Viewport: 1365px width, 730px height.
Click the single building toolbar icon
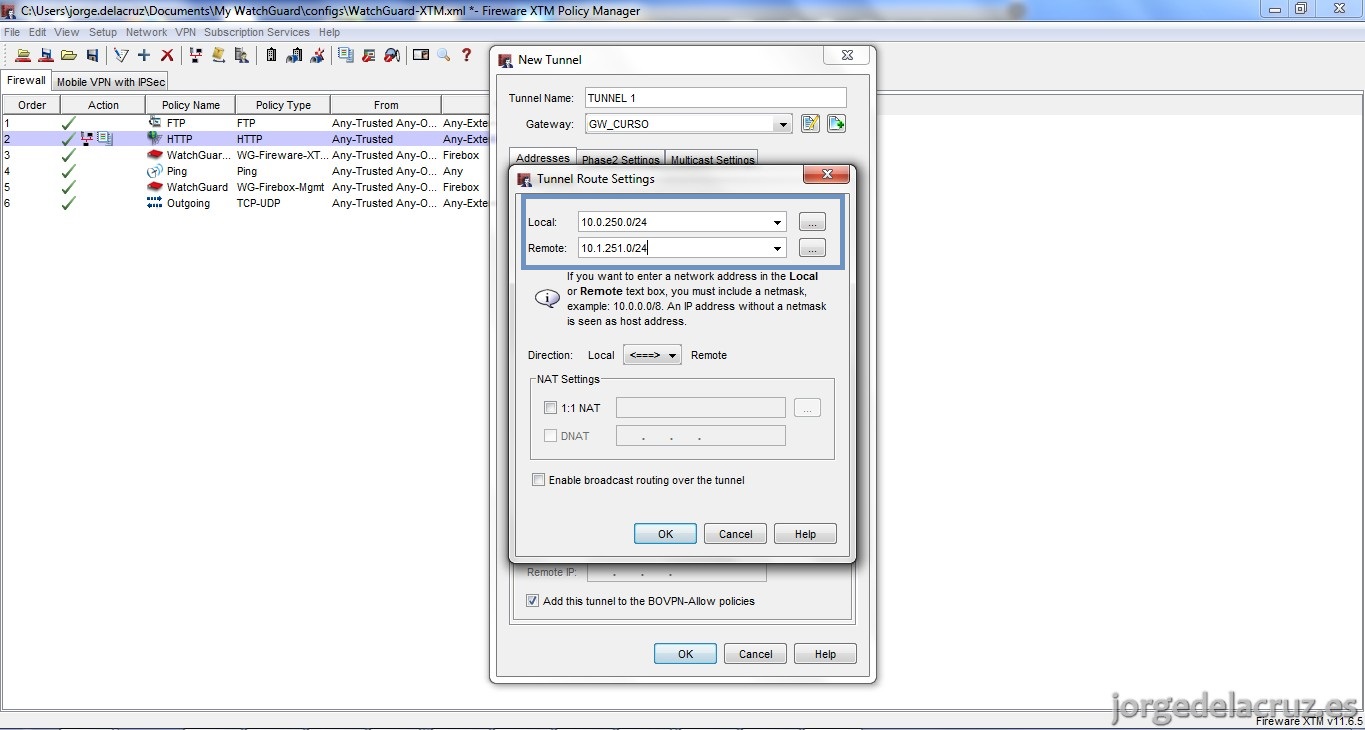point(270,56)
